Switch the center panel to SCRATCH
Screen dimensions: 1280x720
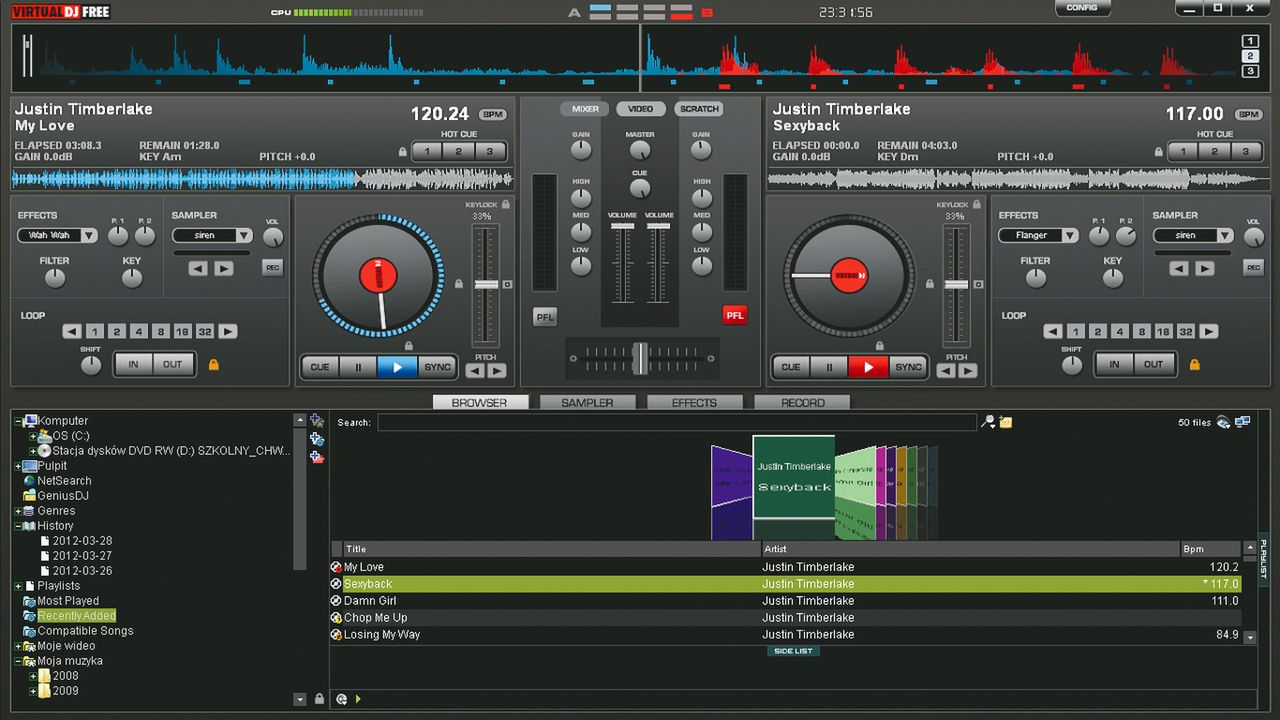[x=699, y=109]
